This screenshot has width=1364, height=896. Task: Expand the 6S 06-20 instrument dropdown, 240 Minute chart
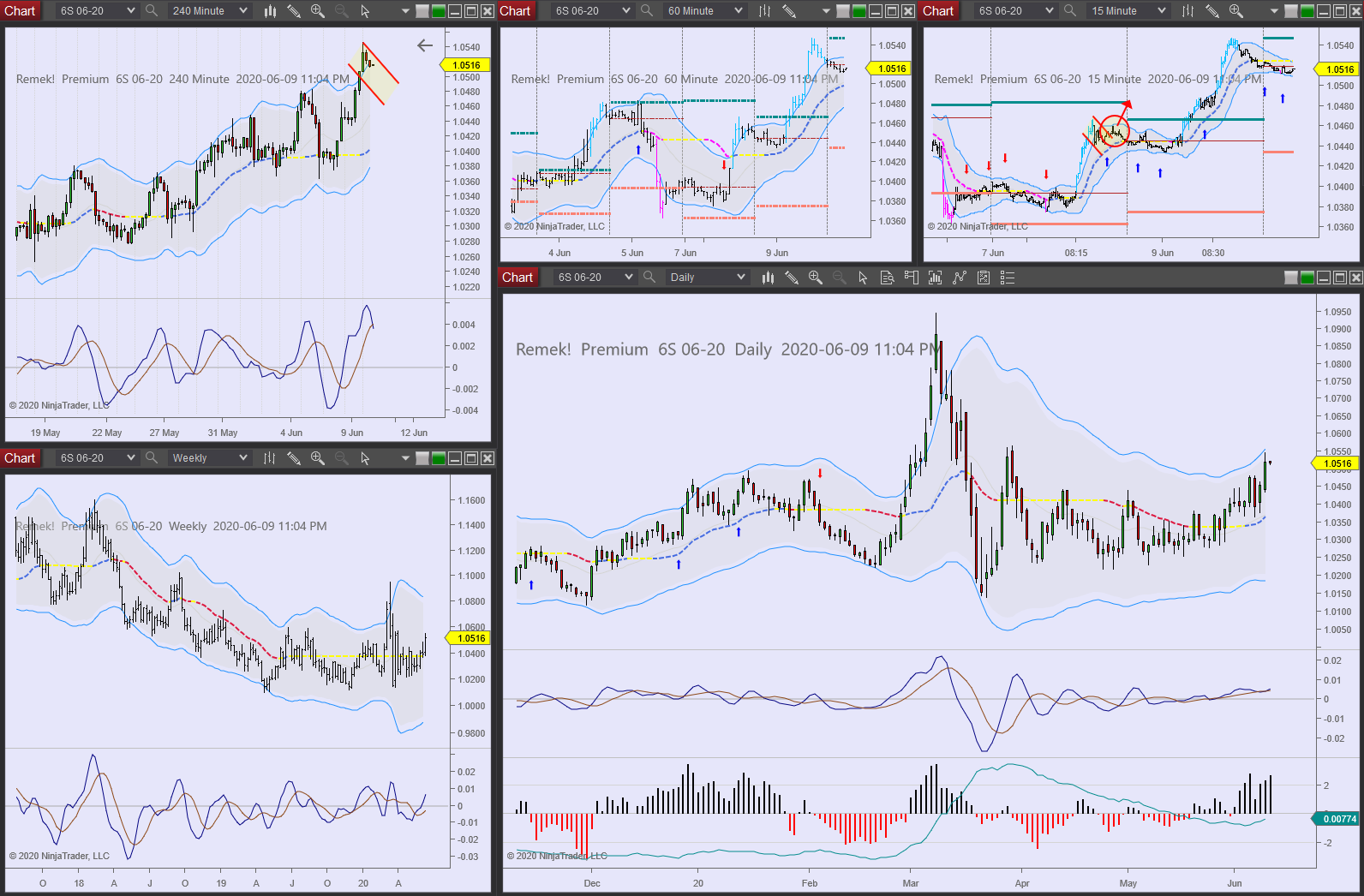pos(97,11)
